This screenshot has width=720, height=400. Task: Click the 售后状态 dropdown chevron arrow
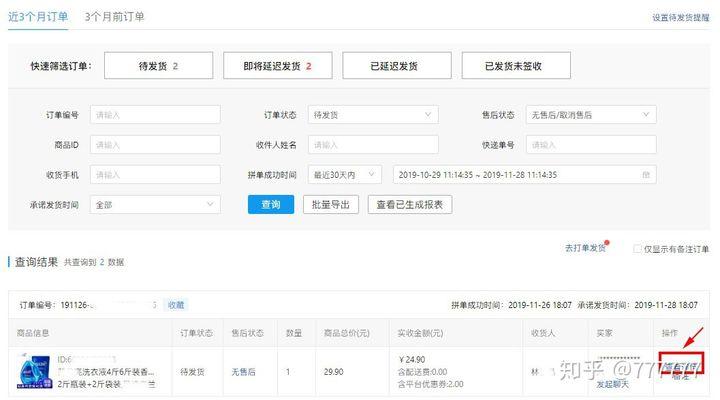point(646,114)
